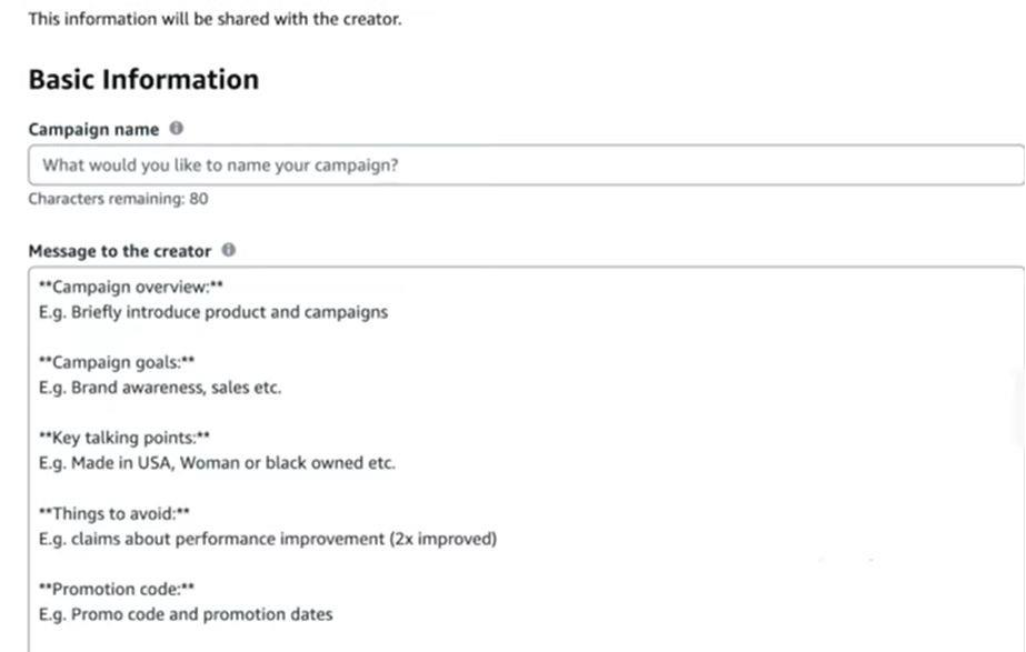Click the info icon beside Campaign name
The image size is (1026, 652).
(x=176, y=128)
